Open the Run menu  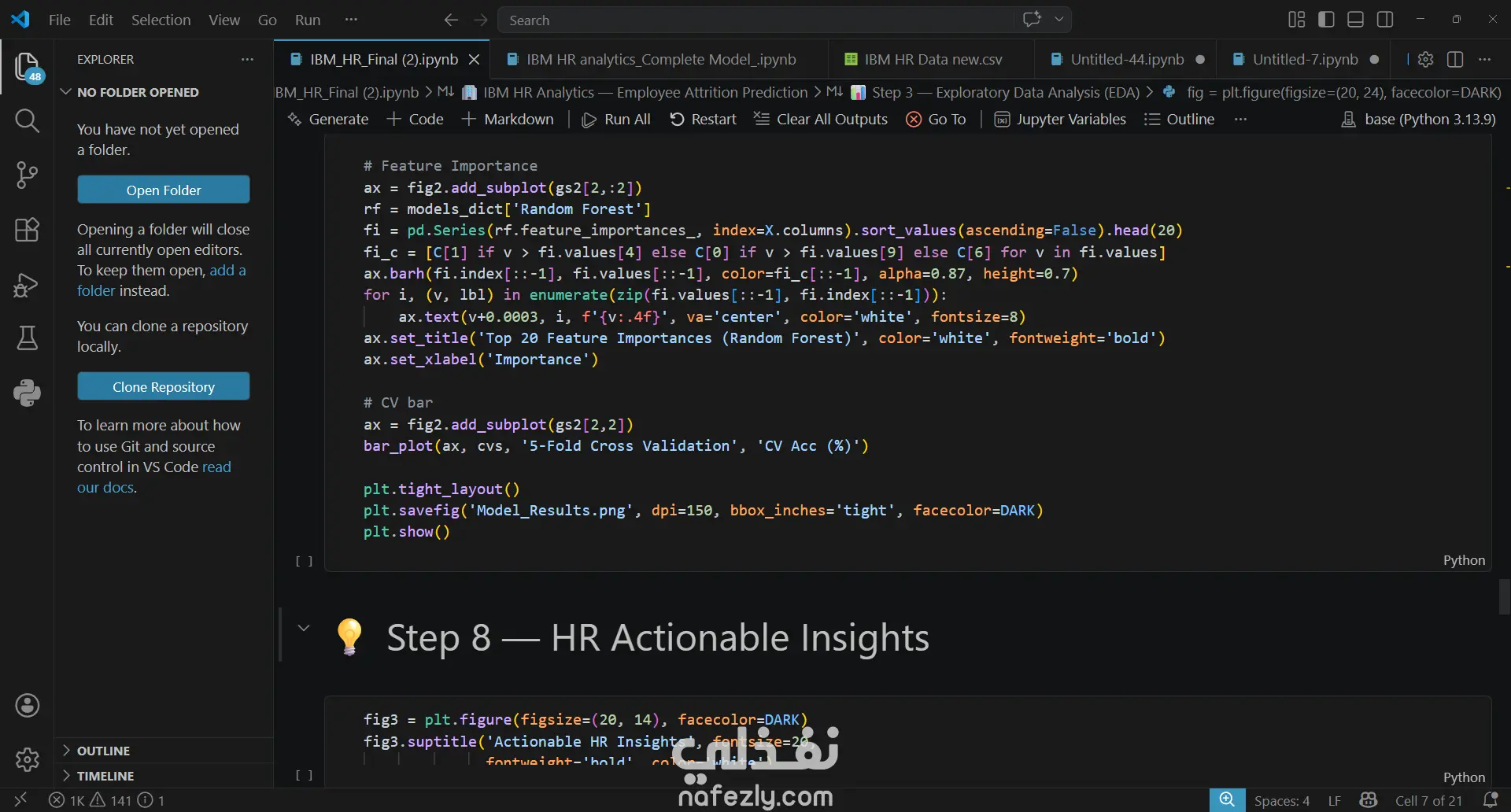pos(308,20)
